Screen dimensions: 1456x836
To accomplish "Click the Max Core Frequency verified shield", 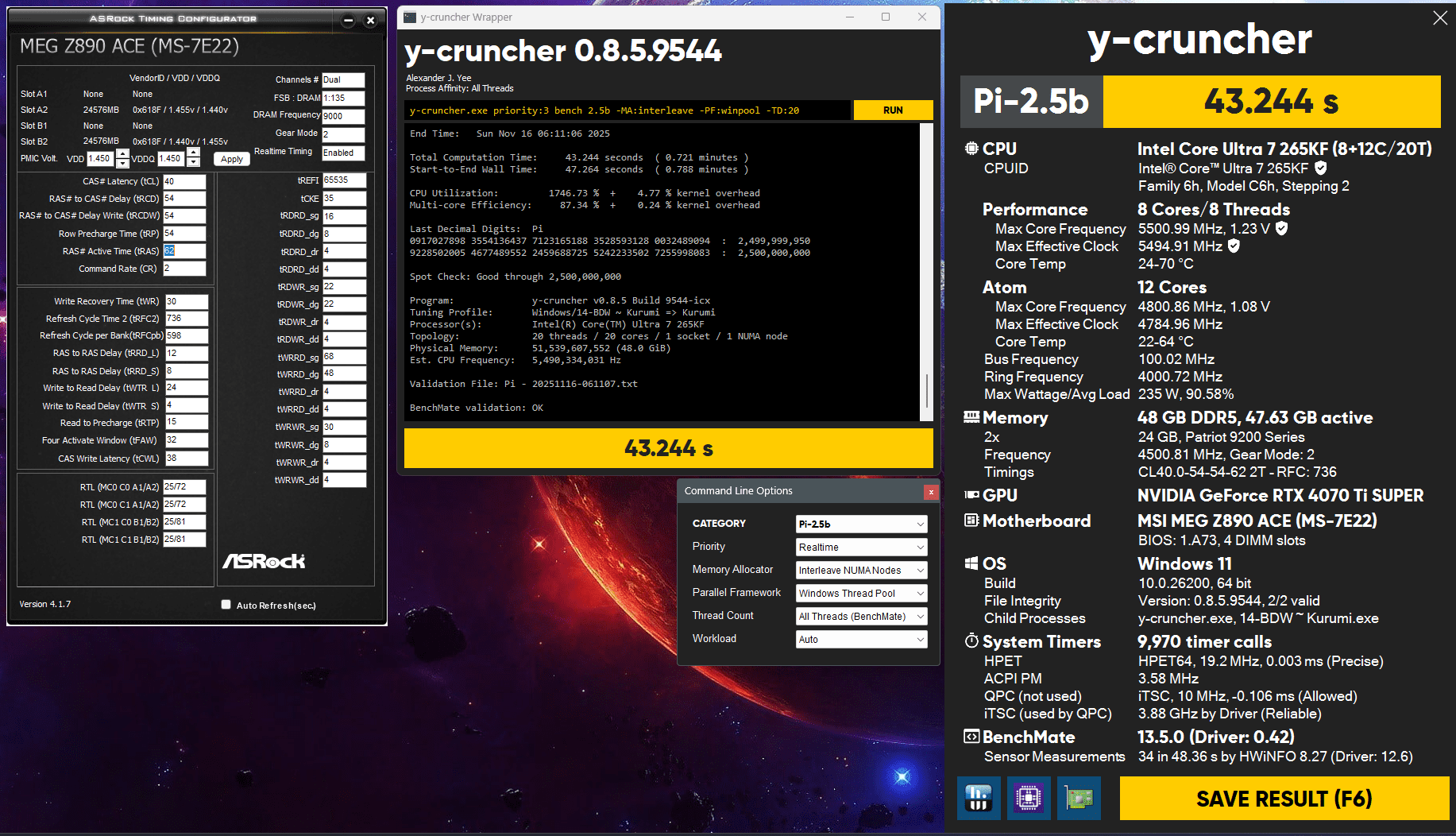I will (x=1281, y=228).
